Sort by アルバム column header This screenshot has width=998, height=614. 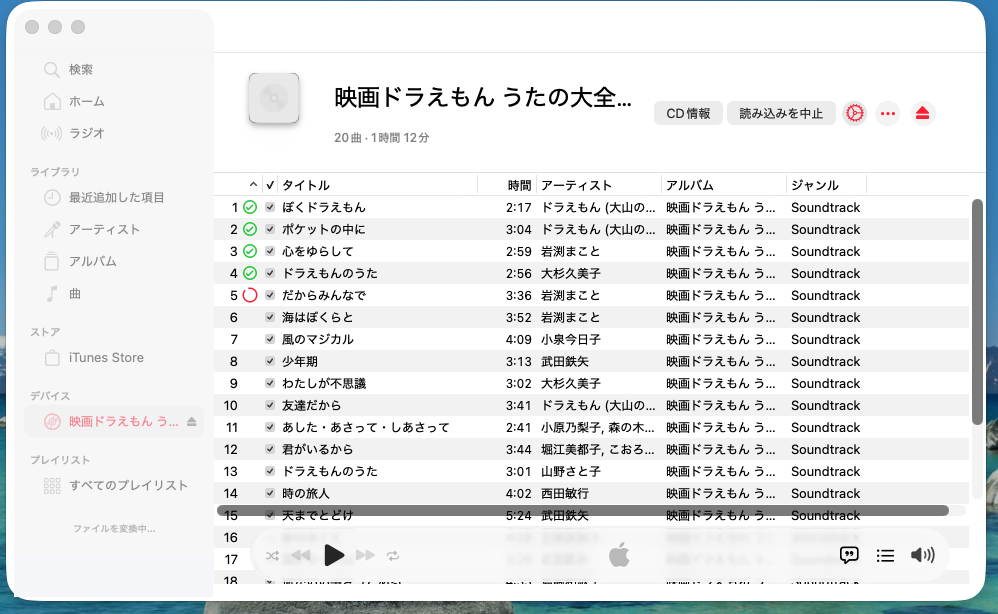click(x=723, y=185)
